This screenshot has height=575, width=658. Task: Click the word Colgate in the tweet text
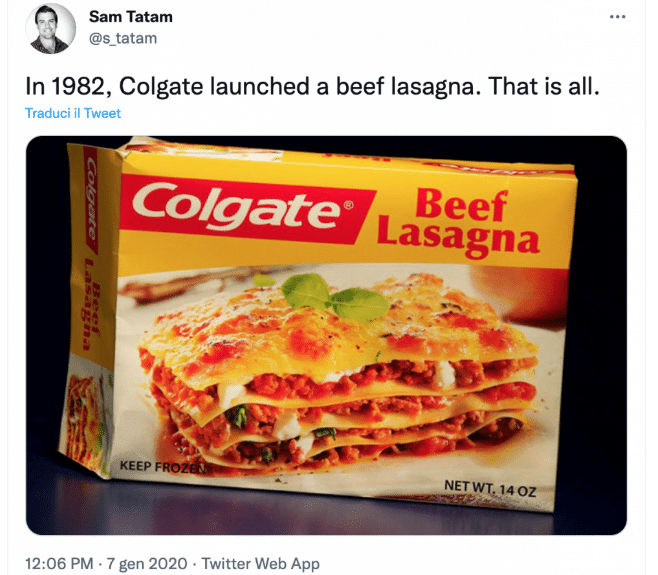161,86
